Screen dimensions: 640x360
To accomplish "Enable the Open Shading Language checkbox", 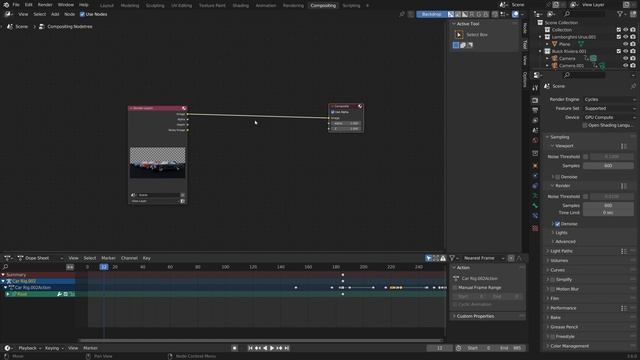I will [585, 125].
